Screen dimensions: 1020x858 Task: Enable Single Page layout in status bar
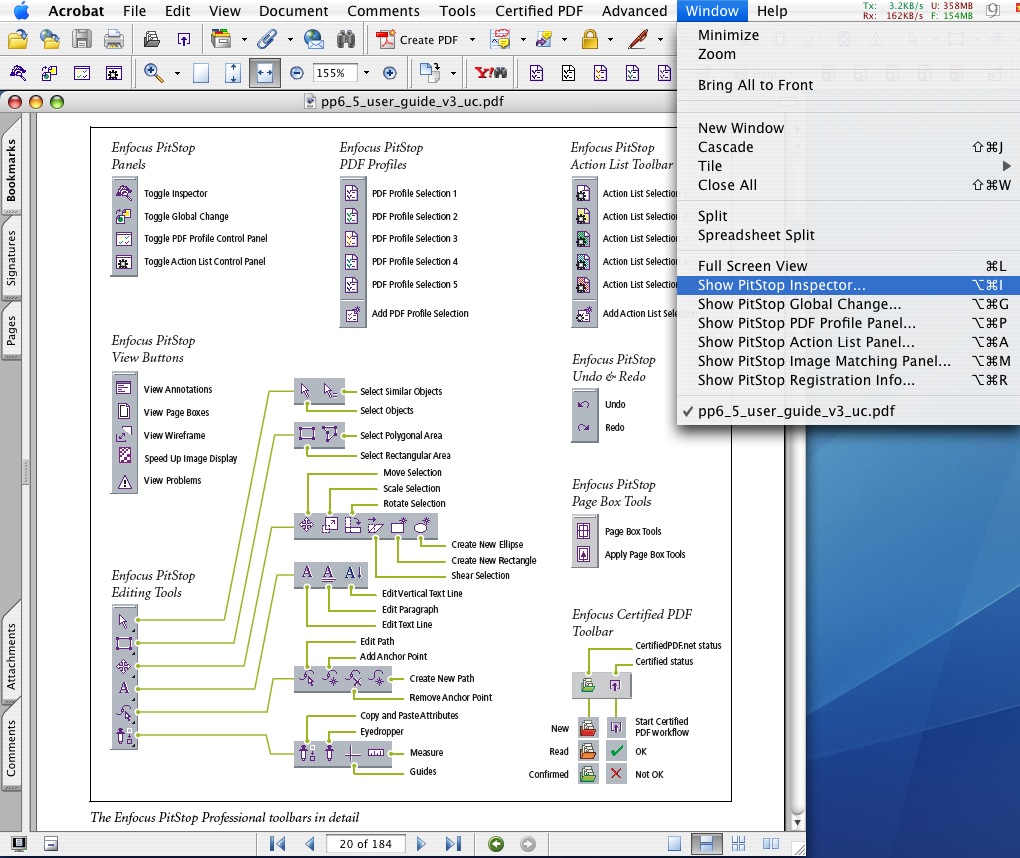(675, 844)
